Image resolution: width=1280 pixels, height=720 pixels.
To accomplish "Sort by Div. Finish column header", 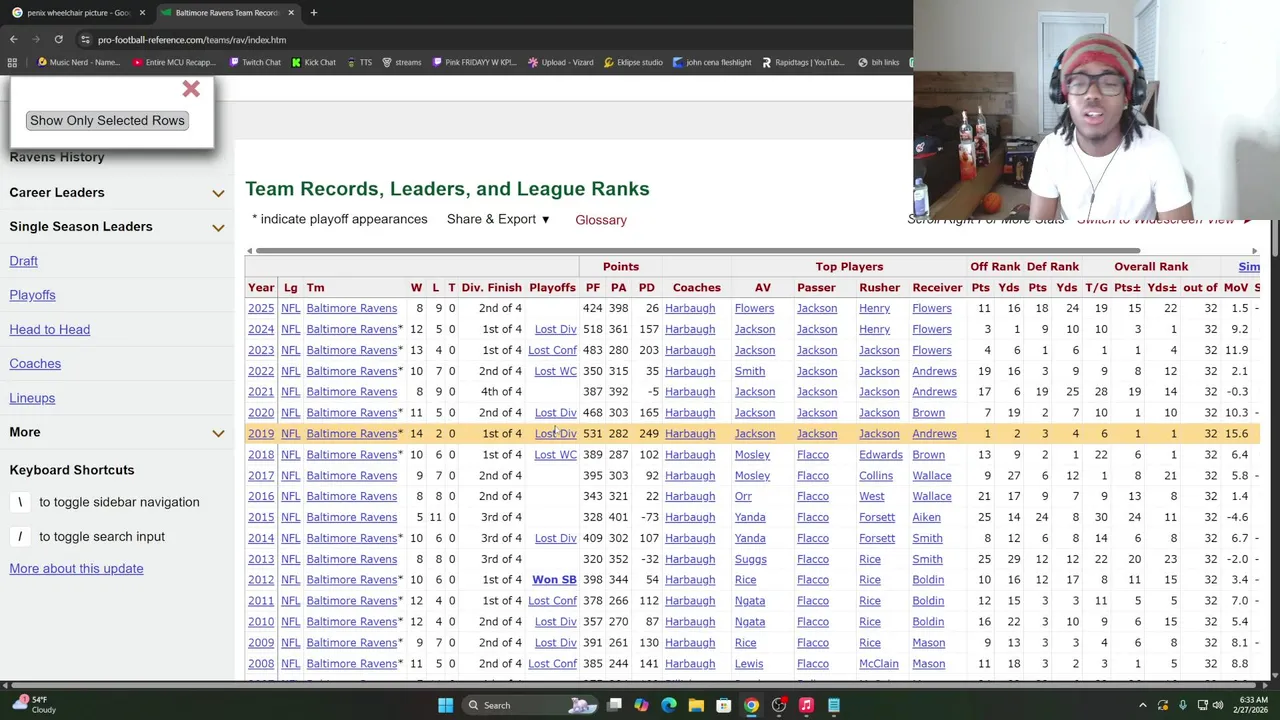I will point(491,288).
